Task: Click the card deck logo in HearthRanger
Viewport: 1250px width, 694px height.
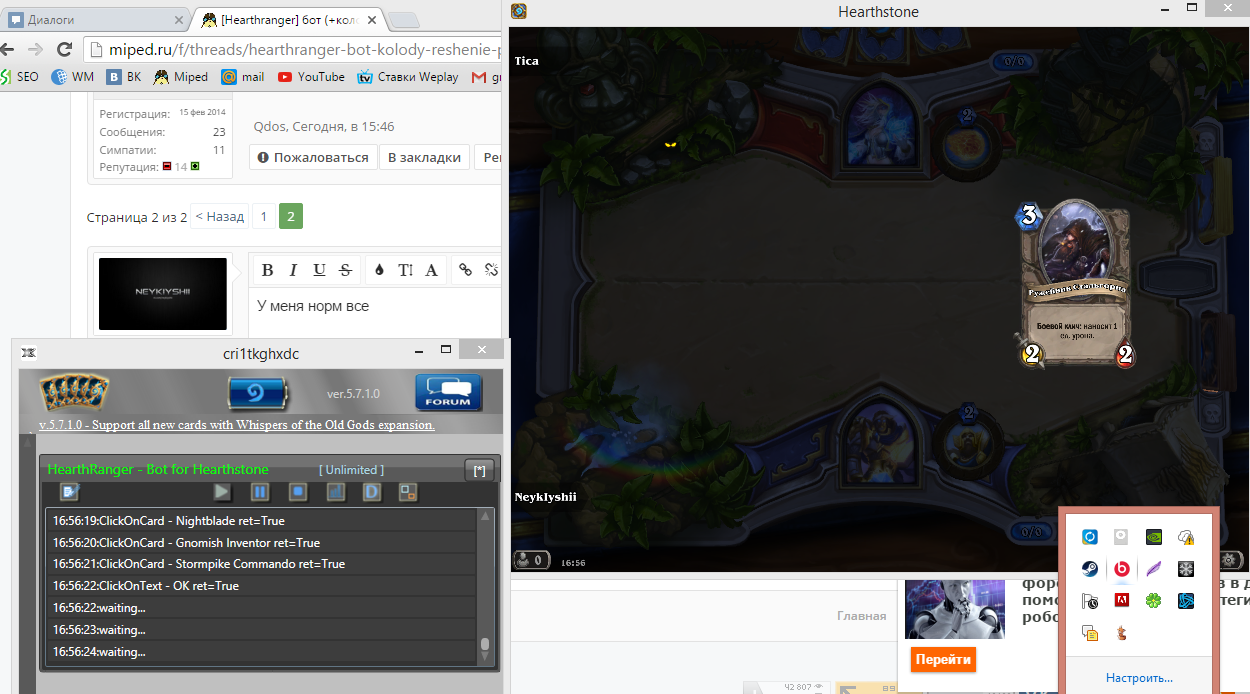Action: (x=74, y=391)
